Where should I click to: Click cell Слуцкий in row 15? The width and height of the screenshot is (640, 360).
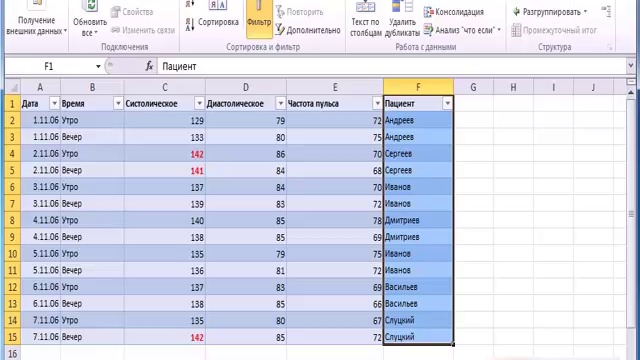tap(418, 337)
